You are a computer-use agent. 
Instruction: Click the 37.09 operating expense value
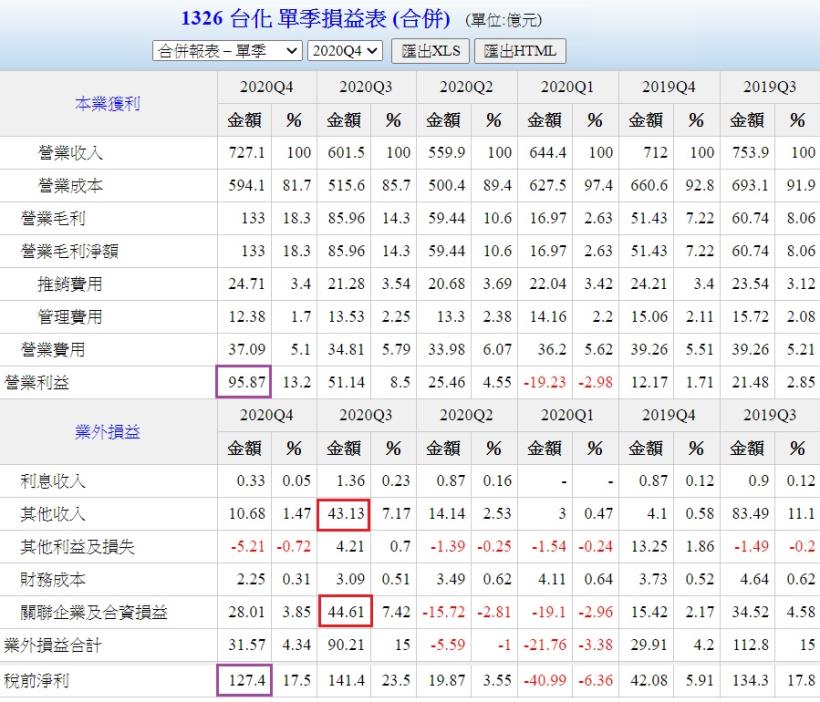(x=246, y=349)
